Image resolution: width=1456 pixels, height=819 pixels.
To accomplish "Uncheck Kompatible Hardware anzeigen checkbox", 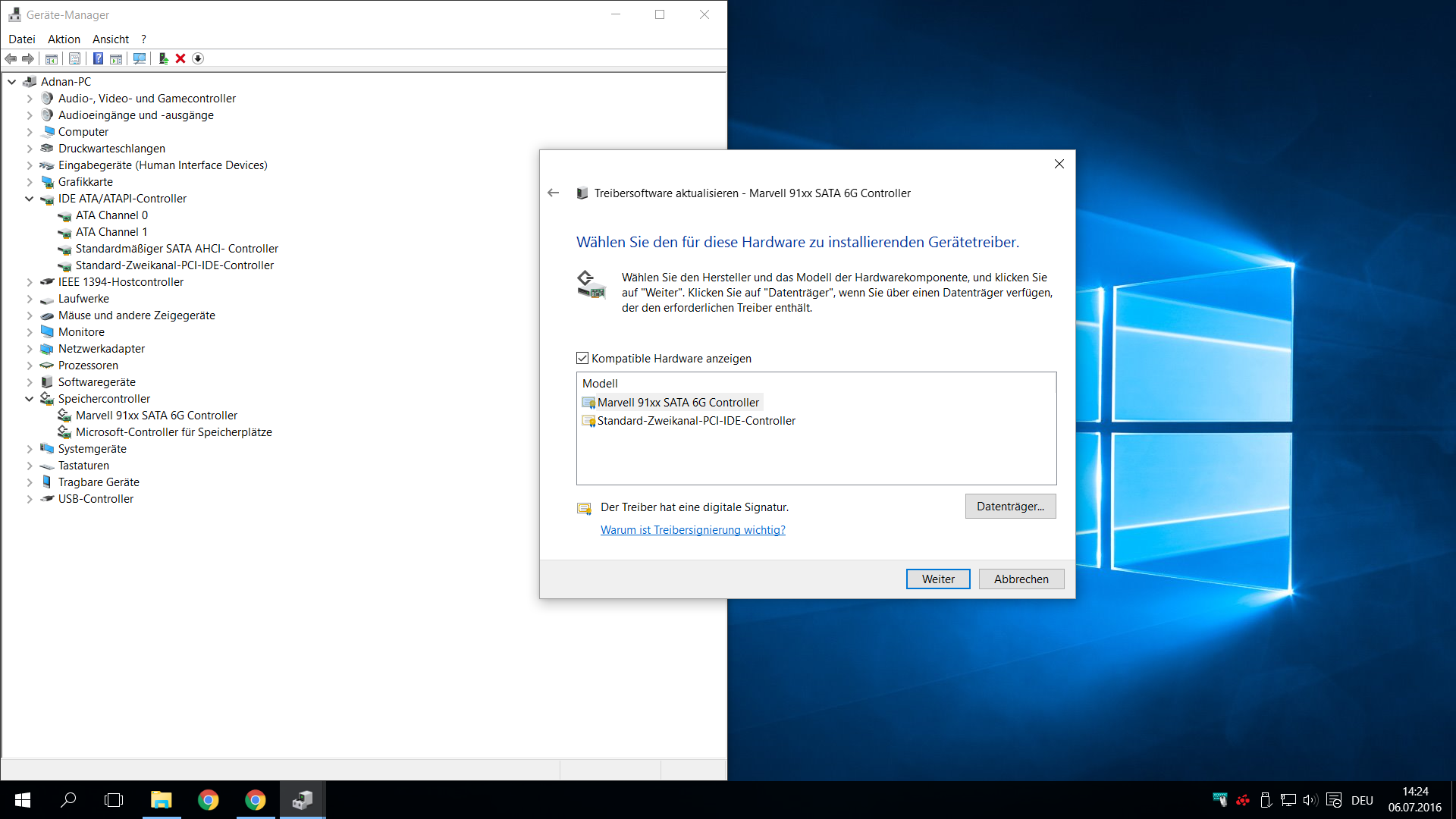I will [582, 359].
